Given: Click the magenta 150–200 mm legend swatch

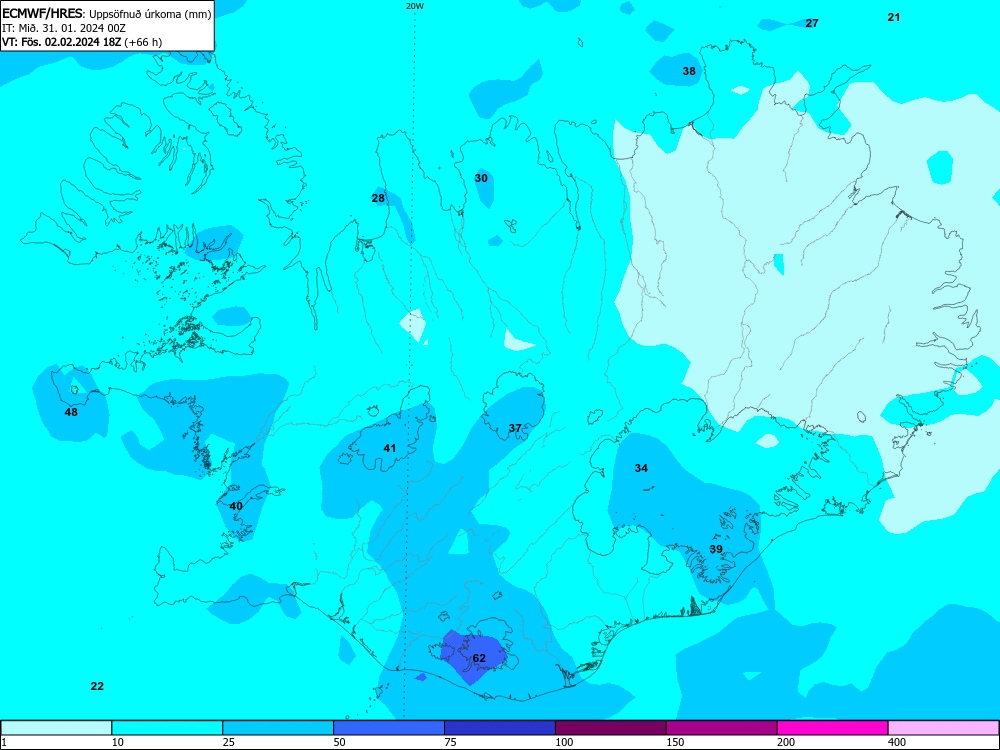Looking at the screenshot, I should coord(722,728).
